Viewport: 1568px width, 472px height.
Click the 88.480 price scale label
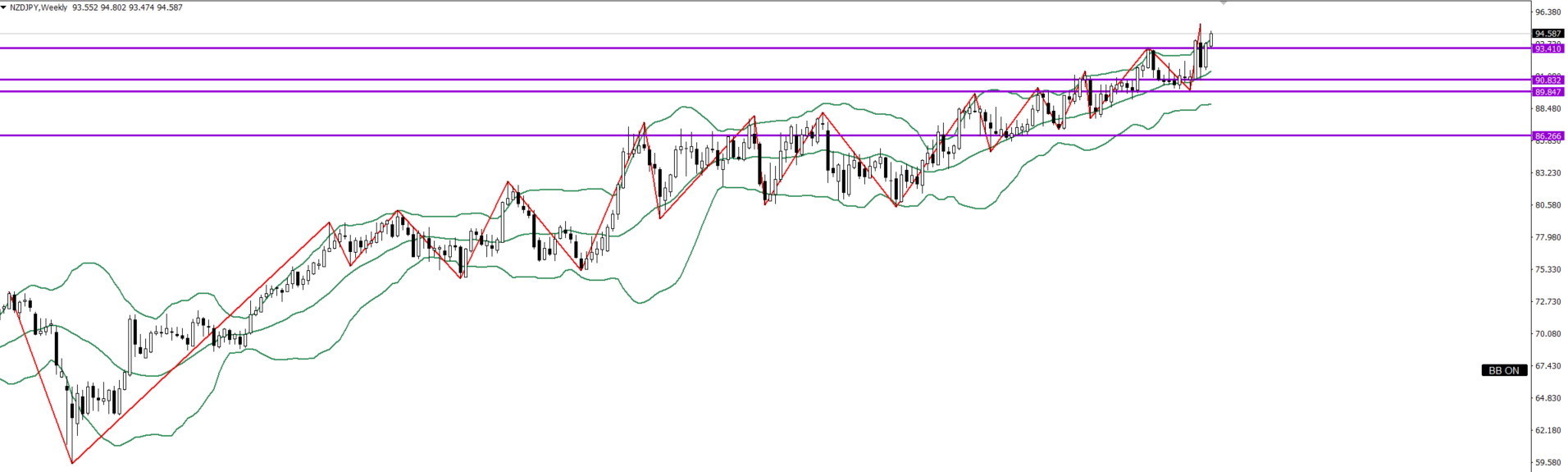pos(1547,108)
